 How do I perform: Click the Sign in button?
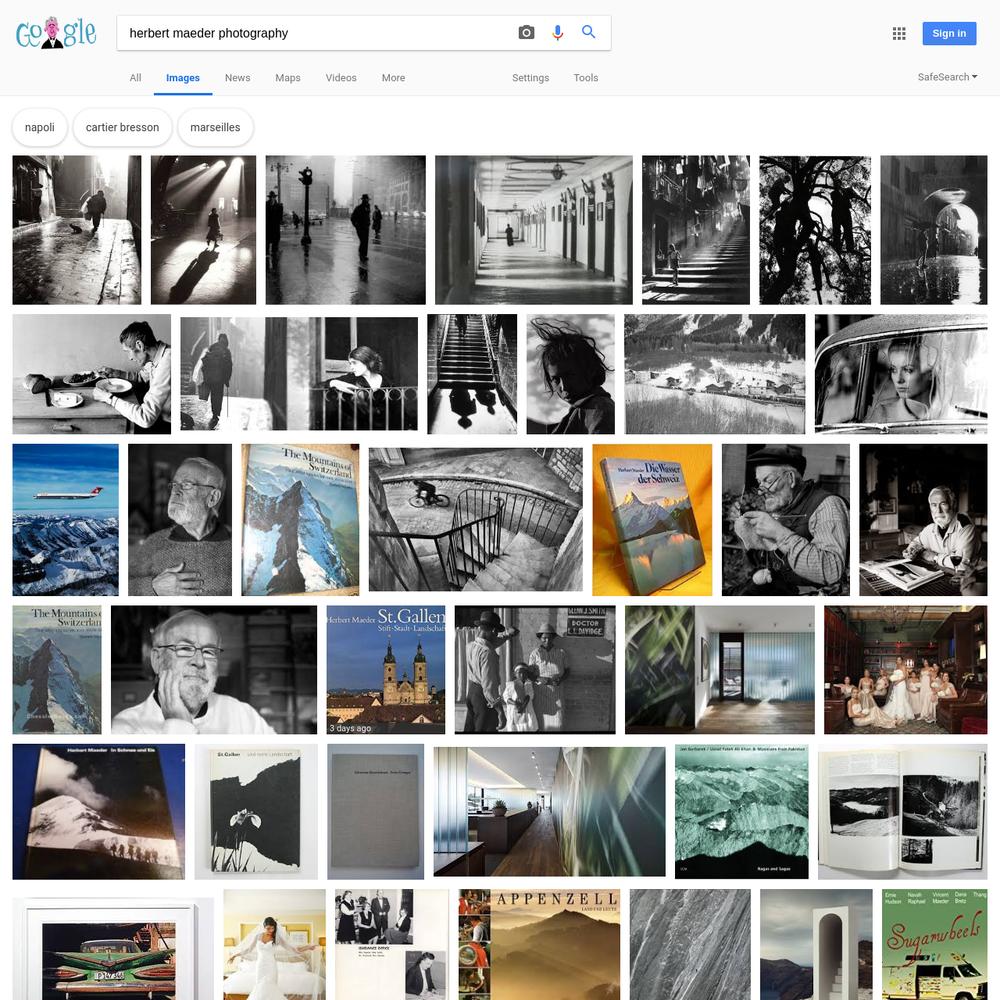[949, 33]
